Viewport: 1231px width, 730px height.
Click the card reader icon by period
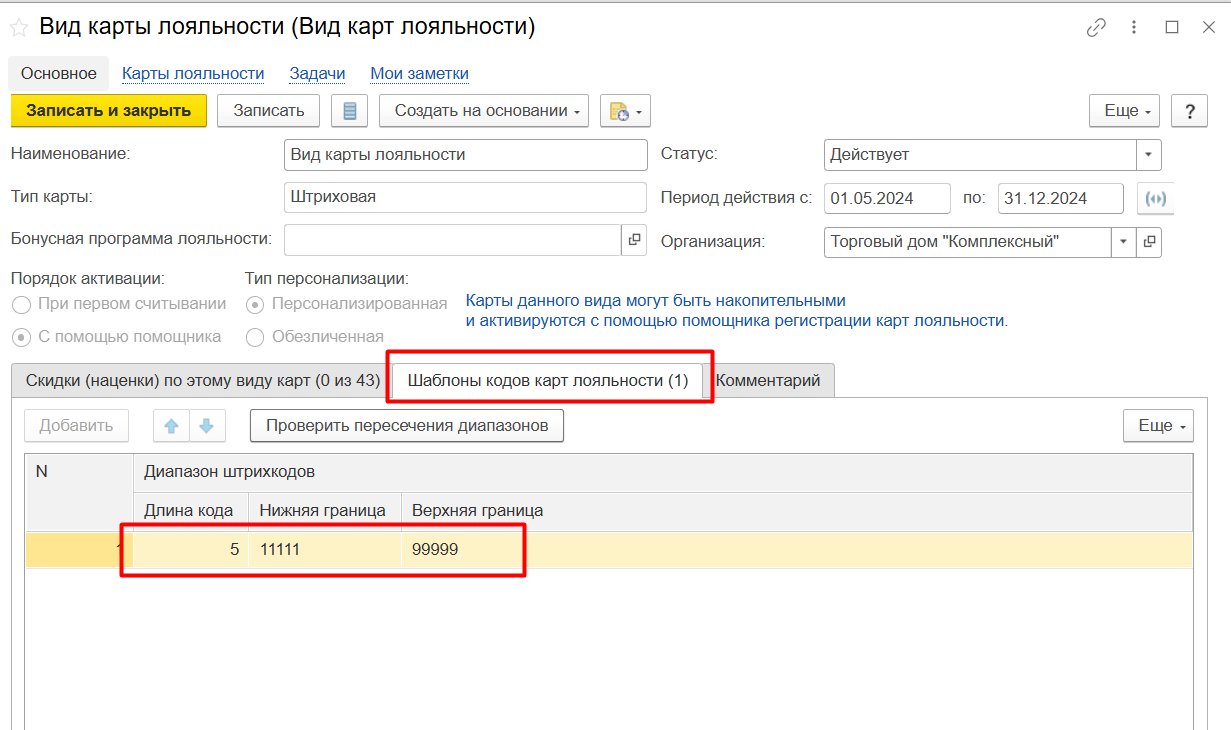coord(1156,198)
